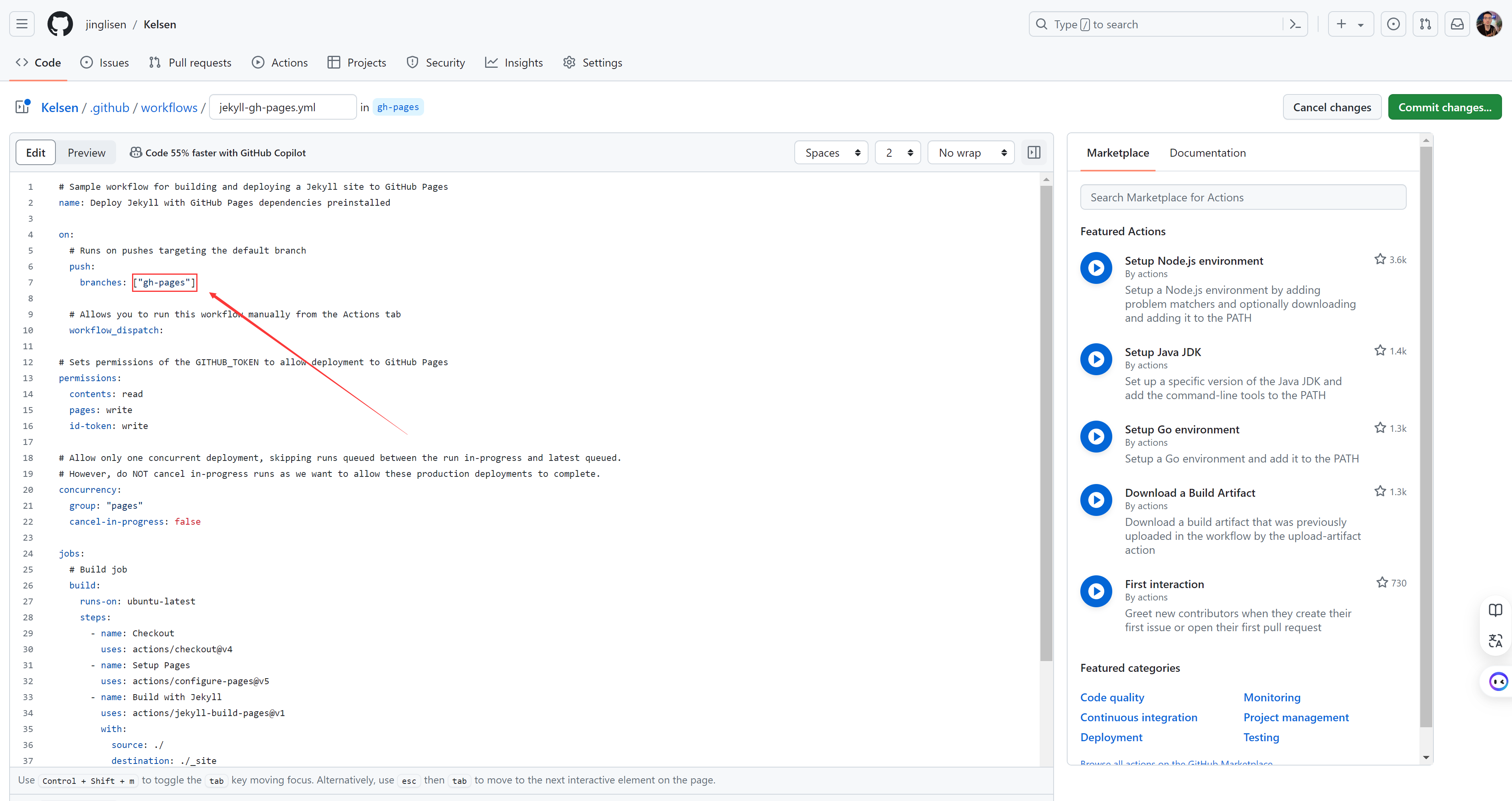Click the jinglisen owner link

(x=106, y=24)
